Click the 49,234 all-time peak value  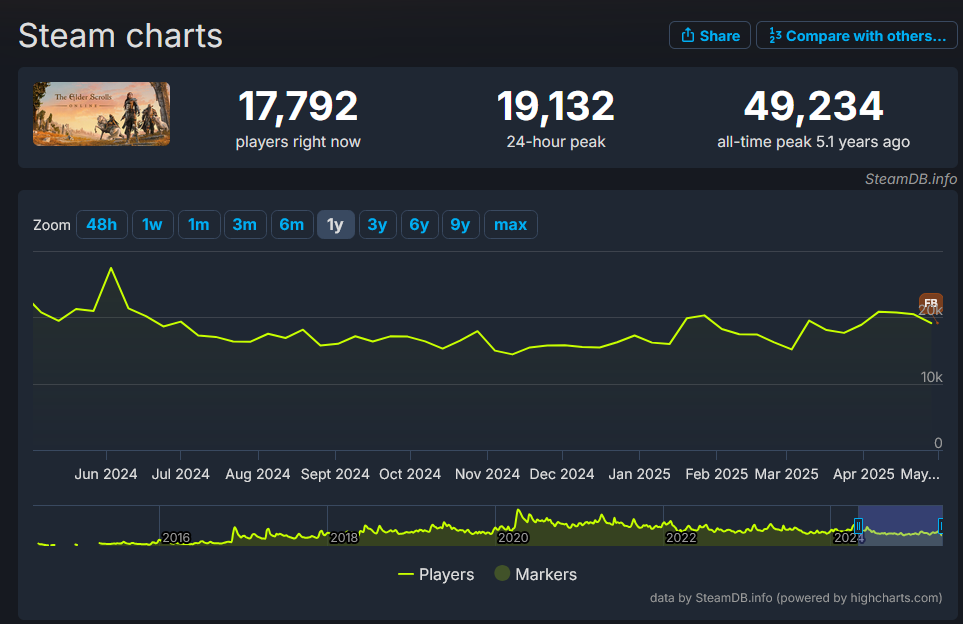pos(814,106)
